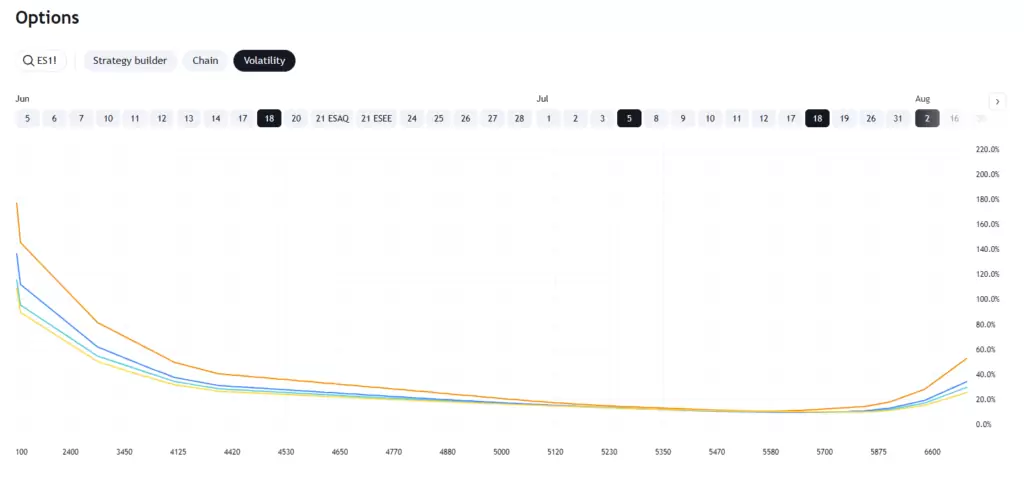Select the June 5 expiry date
The width and height of the screenshot is (1024, 484).
(x=27, y=118)
